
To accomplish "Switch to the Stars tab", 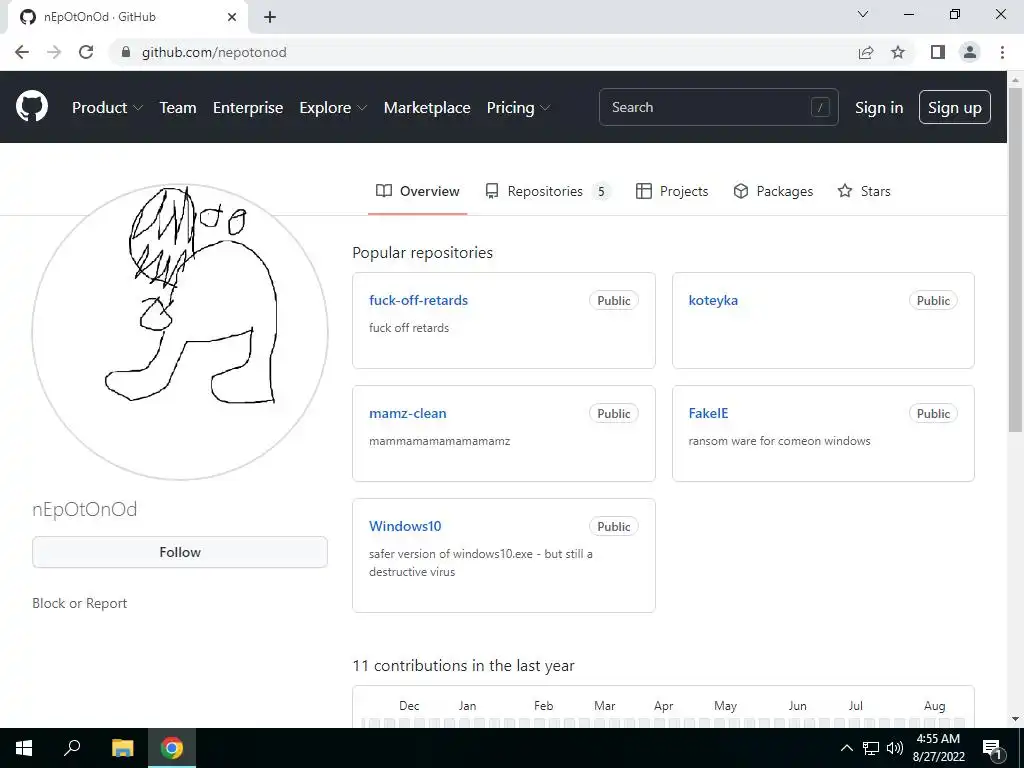I will click(x=864, y=191).
